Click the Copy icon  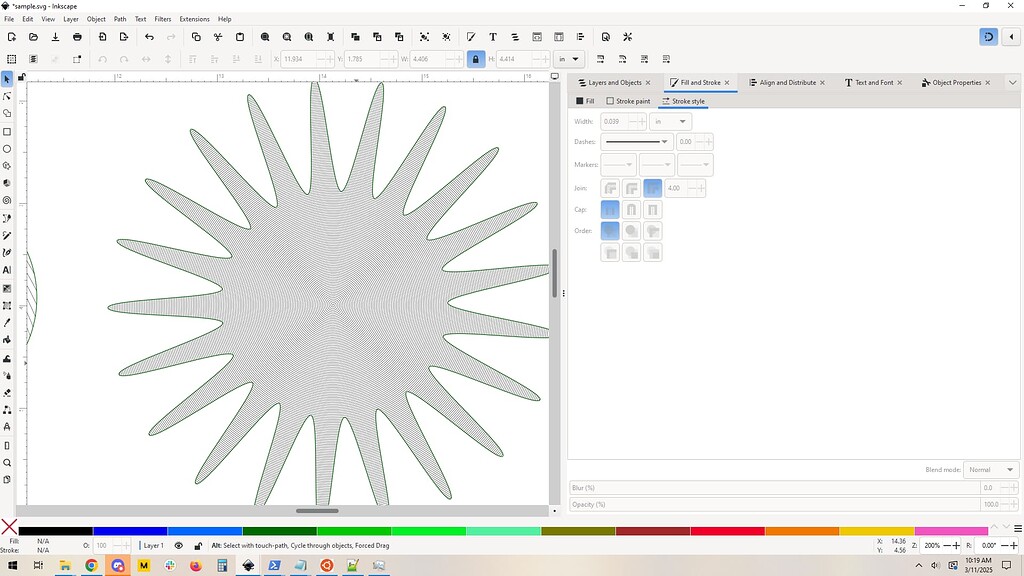pos(196,37)
